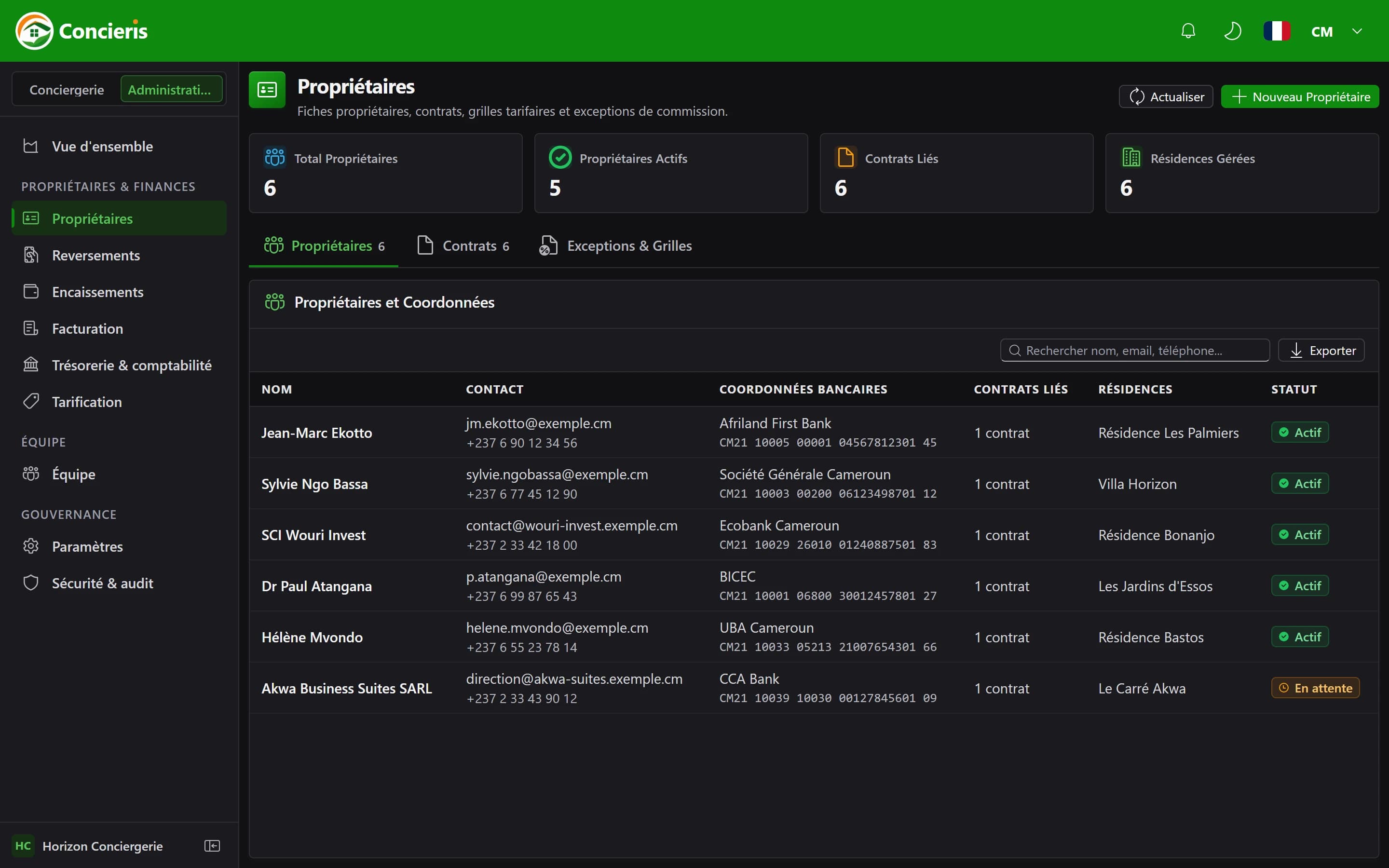
Task: Click SCI Wouri Invest row name
Action: (x=313, y=535)
